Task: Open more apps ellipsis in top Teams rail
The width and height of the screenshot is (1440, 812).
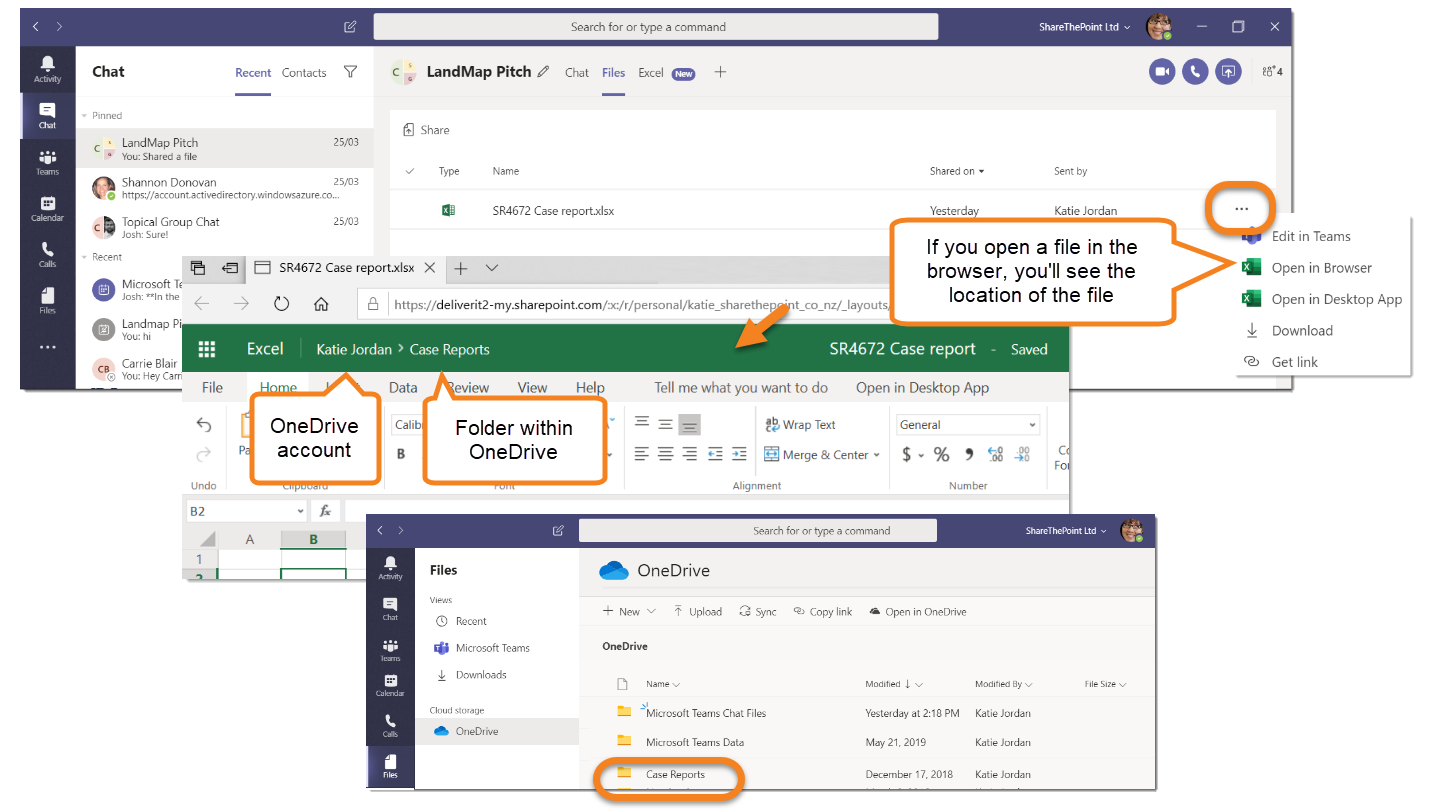Action: [x=47, y=347]
